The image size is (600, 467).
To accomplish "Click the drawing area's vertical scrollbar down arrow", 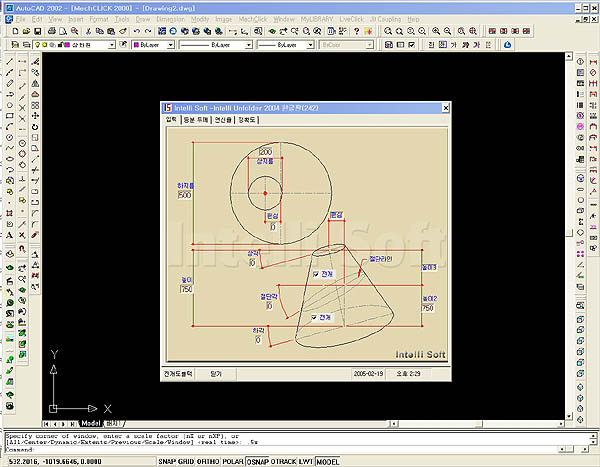I will (x=569, y=416).
